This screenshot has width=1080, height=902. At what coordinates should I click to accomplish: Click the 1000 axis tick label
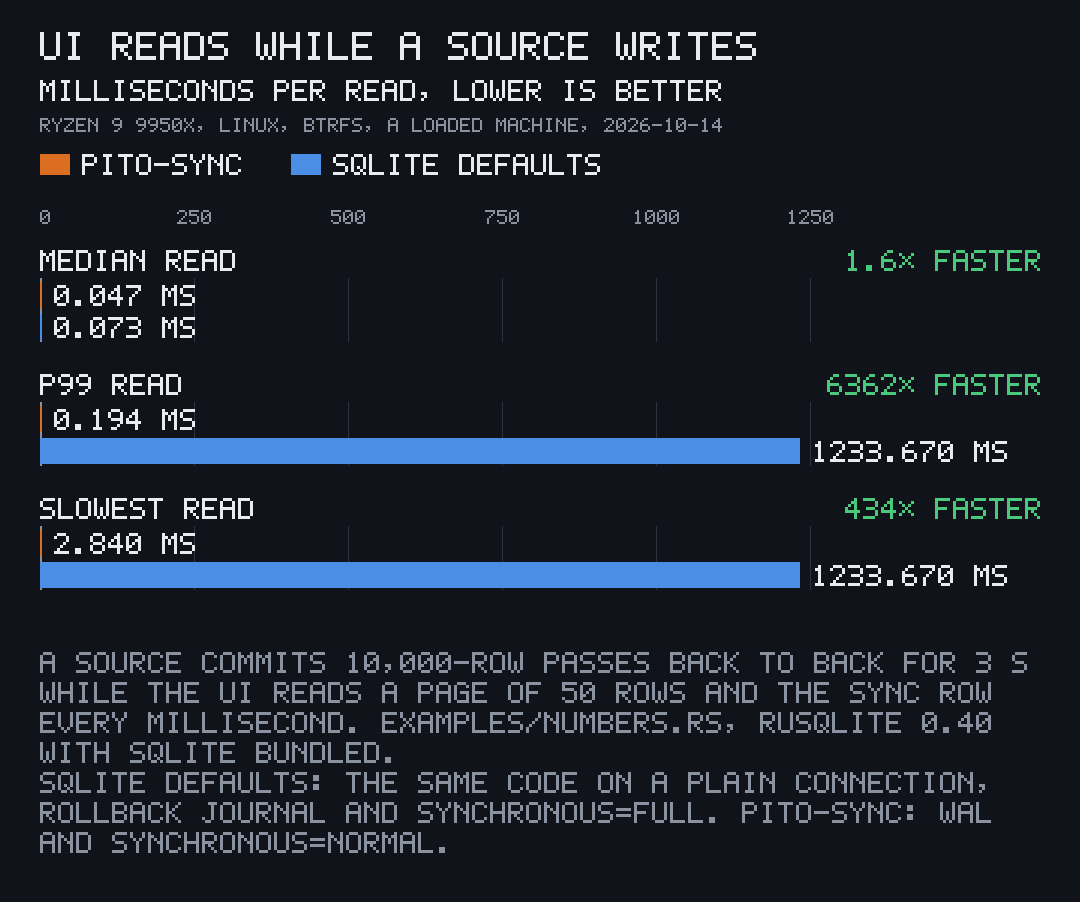point(656,218)
